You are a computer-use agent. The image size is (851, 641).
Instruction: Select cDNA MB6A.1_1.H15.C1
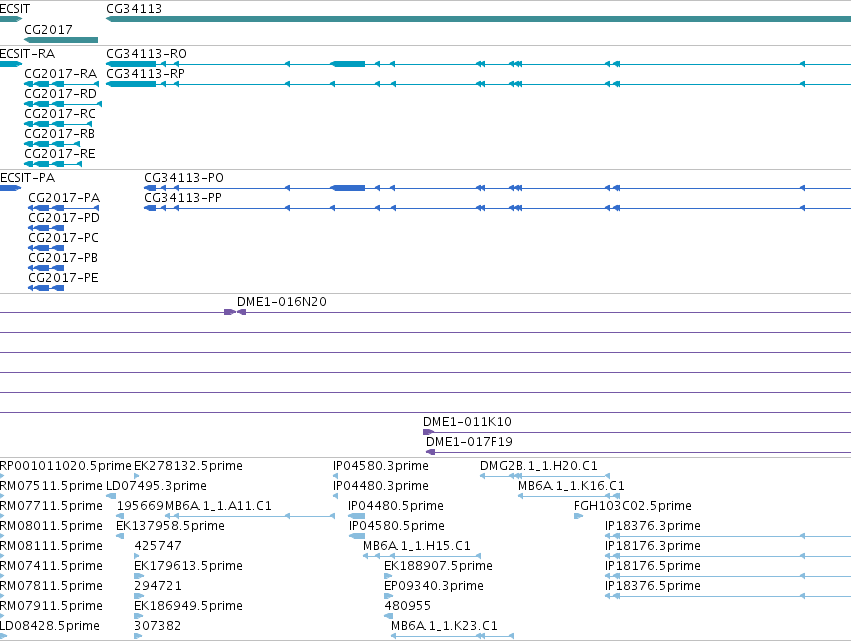[417, 546]
